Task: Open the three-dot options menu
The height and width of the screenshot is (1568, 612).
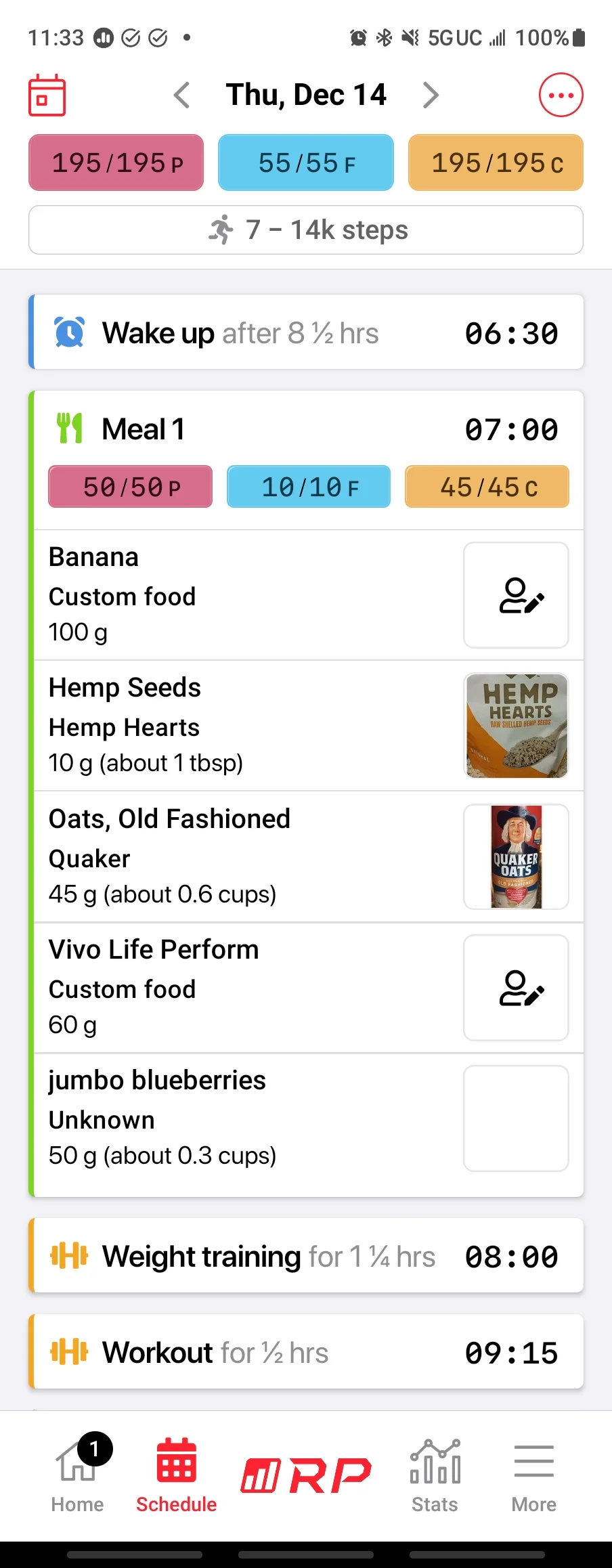Action: click(x=561, y=95)
